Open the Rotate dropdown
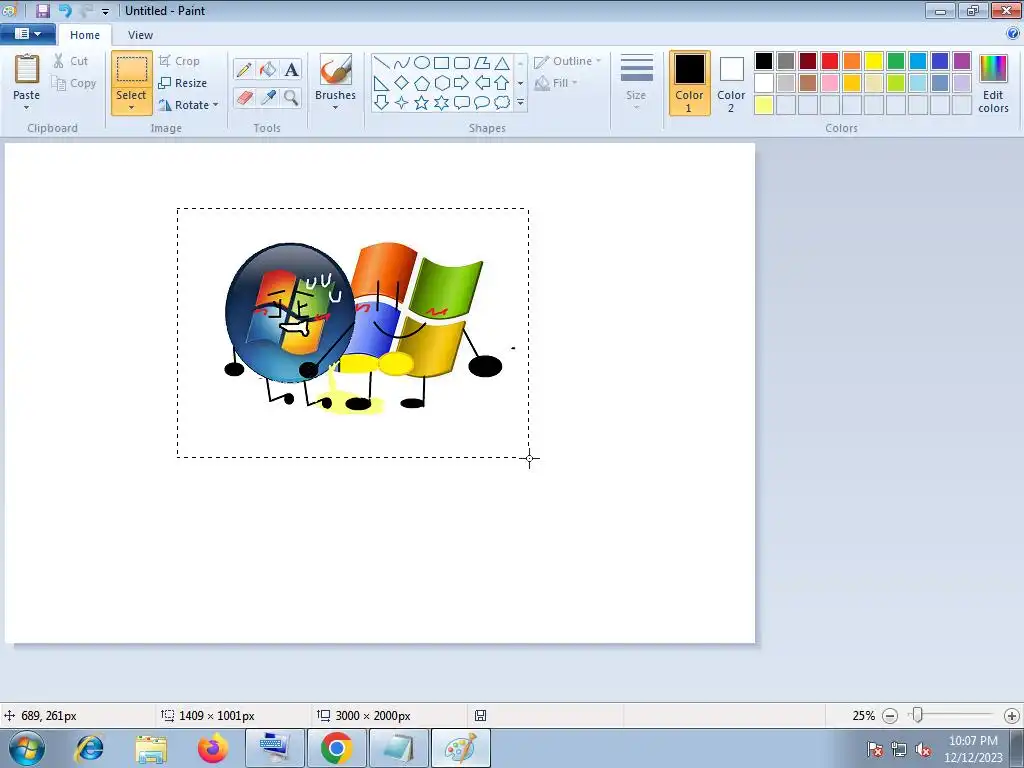The image size is (1024, 768). click(187, 104)
